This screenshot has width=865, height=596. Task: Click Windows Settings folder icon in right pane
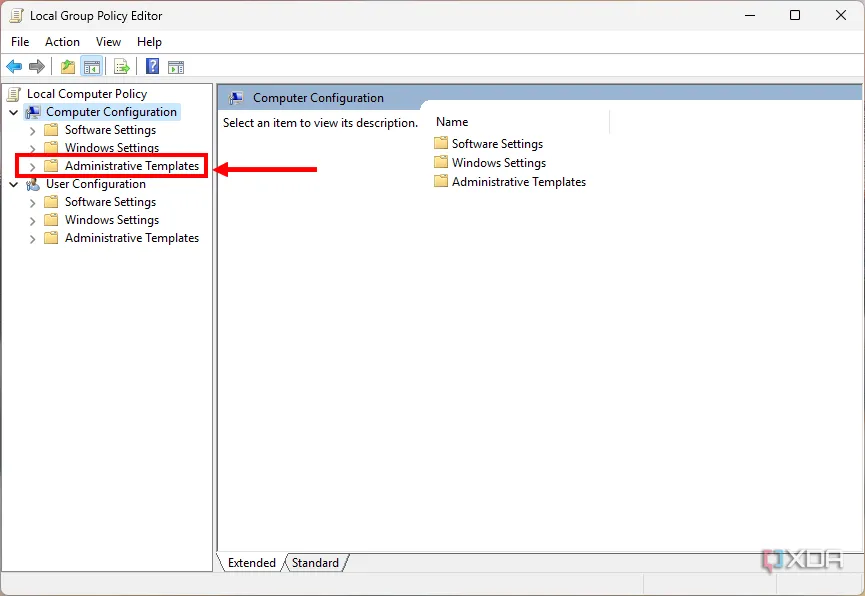[441, 162]
